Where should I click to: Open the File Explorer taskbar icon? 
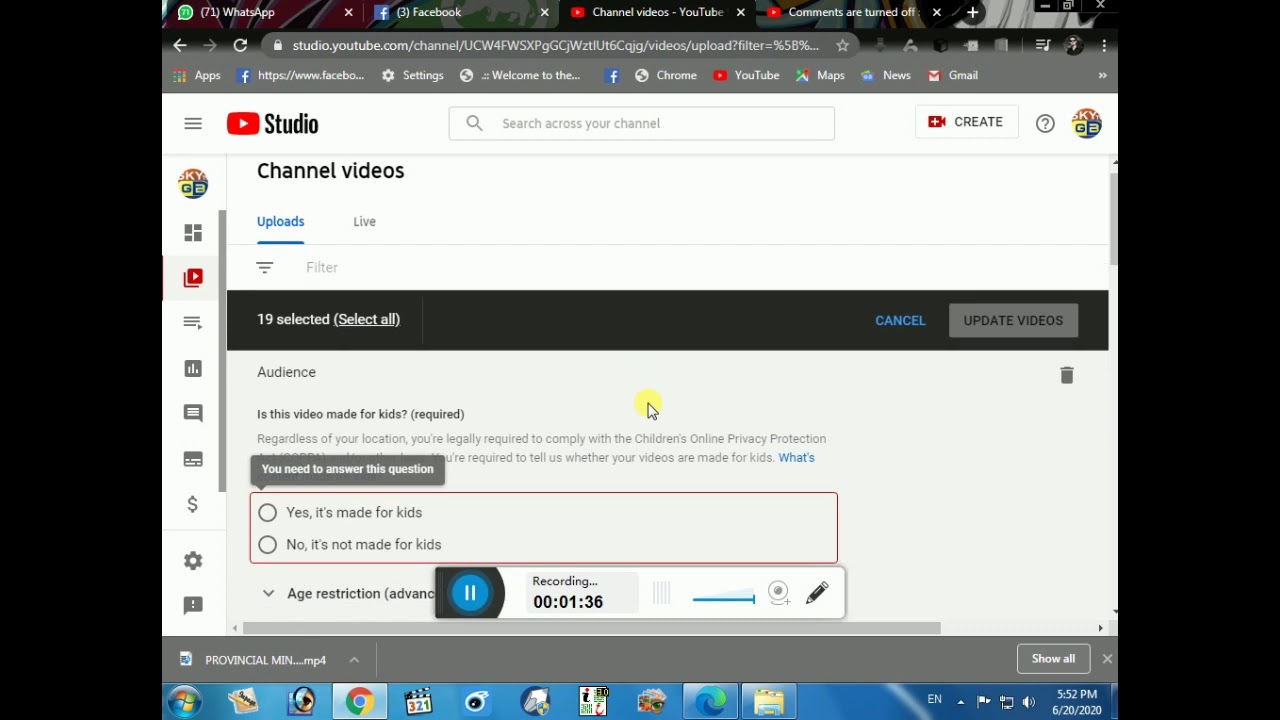768,702
